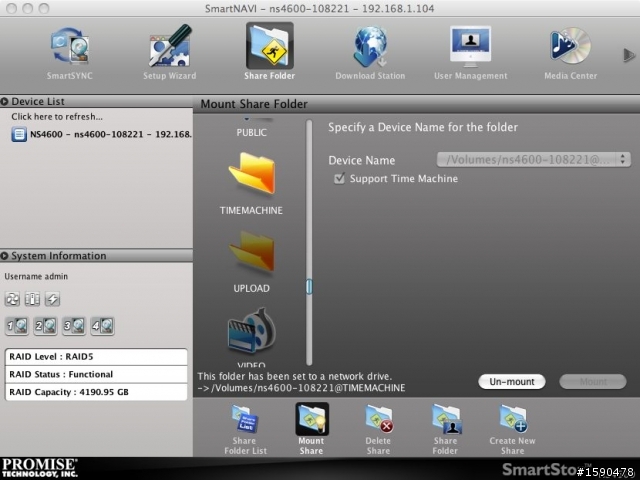640x480 pixels.
Task: Click the lightning bolt power icon
Action: pyautogui.click(x=52, y=299)
